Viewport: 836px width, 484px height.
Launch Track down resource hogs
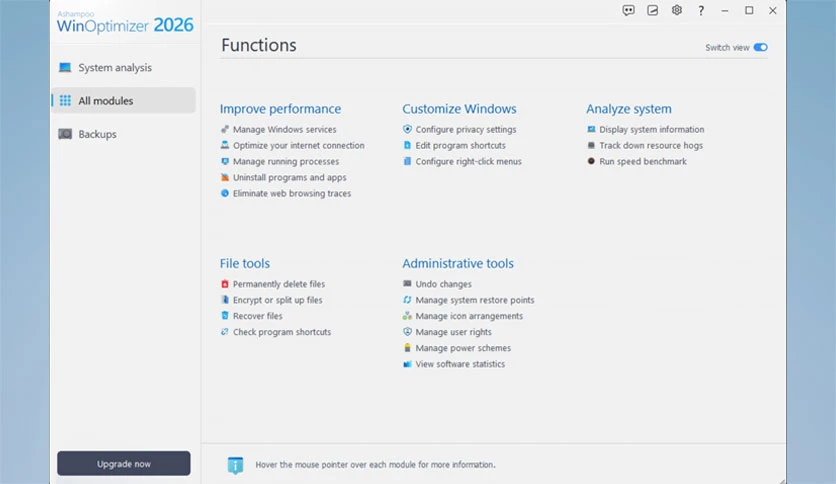pyautogui.click(x=651, y=146)
